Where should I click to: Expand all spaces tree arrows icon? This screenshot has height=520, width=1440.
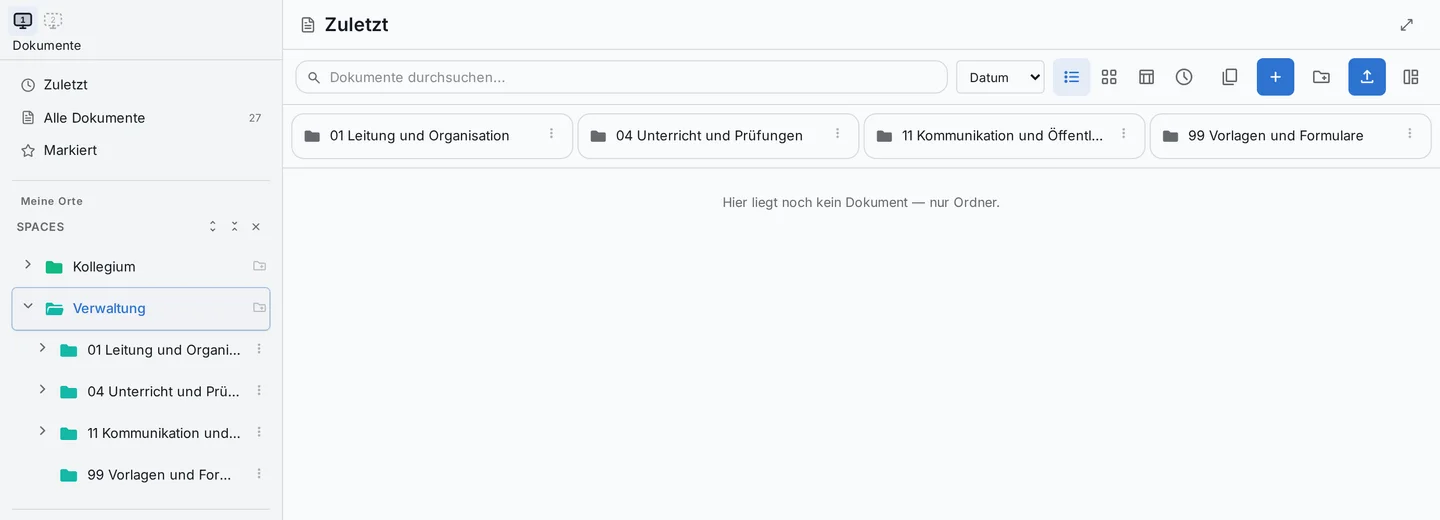[212, 227]
